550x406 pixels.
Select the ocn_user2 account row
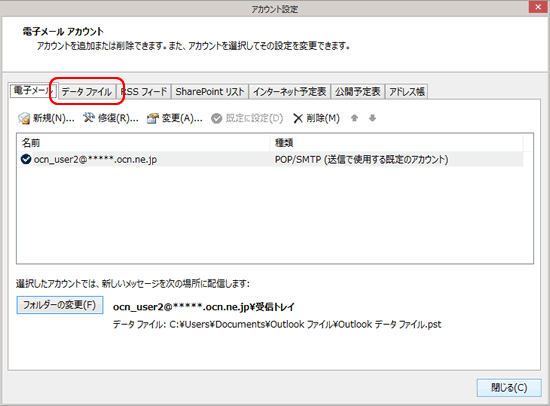(270, 159)
